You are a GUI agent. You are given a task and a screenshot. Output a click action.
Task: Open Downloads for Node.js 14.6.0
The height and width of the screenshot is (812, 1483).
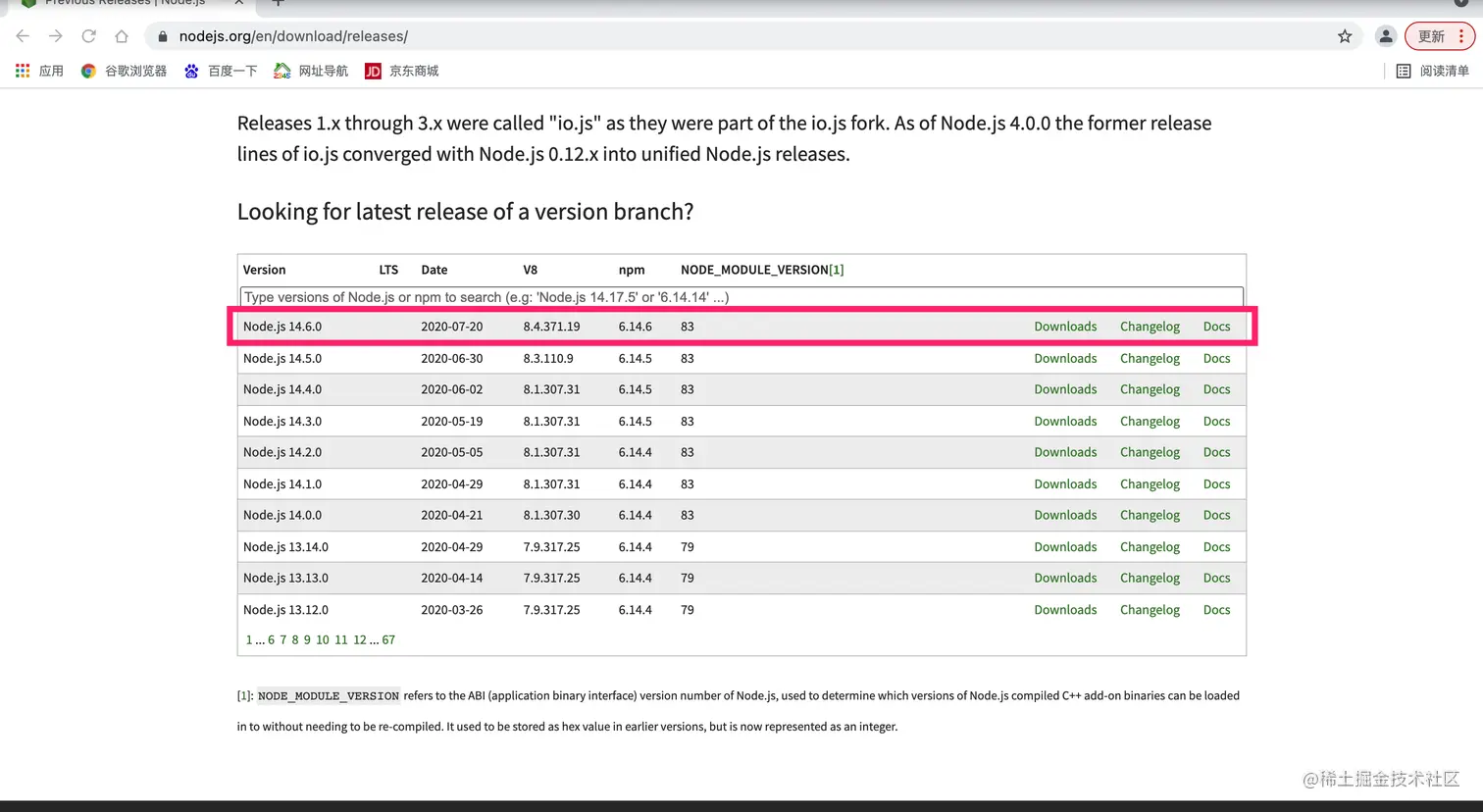[x=1065, y=327]
